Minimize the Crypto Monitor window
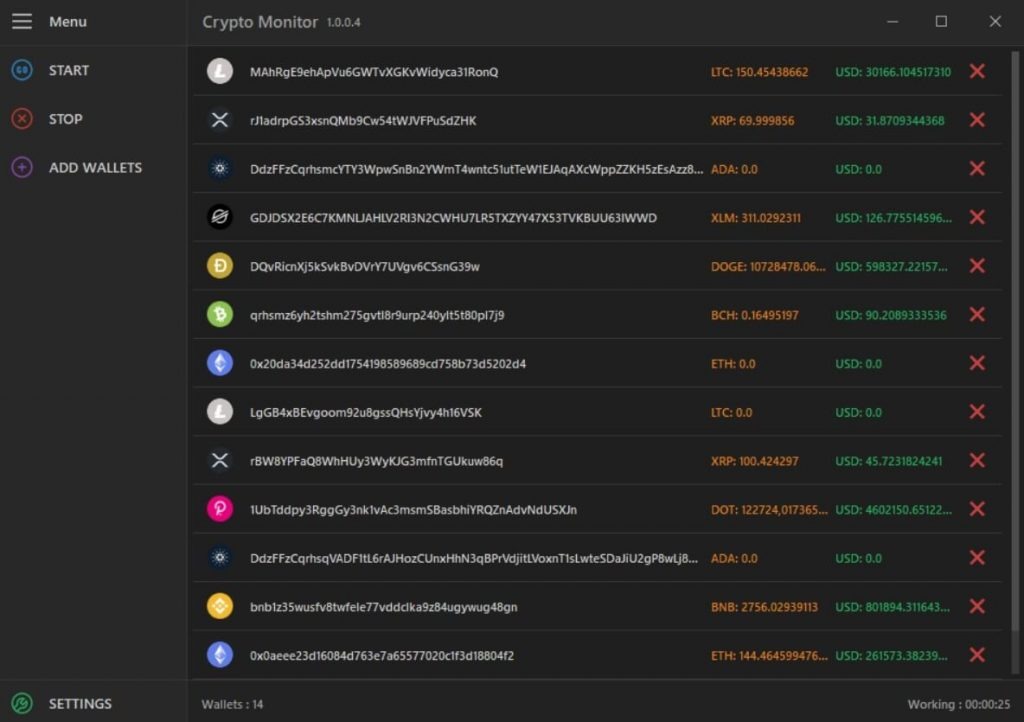The image size is (1024, 722). click(x=893, y=22)
